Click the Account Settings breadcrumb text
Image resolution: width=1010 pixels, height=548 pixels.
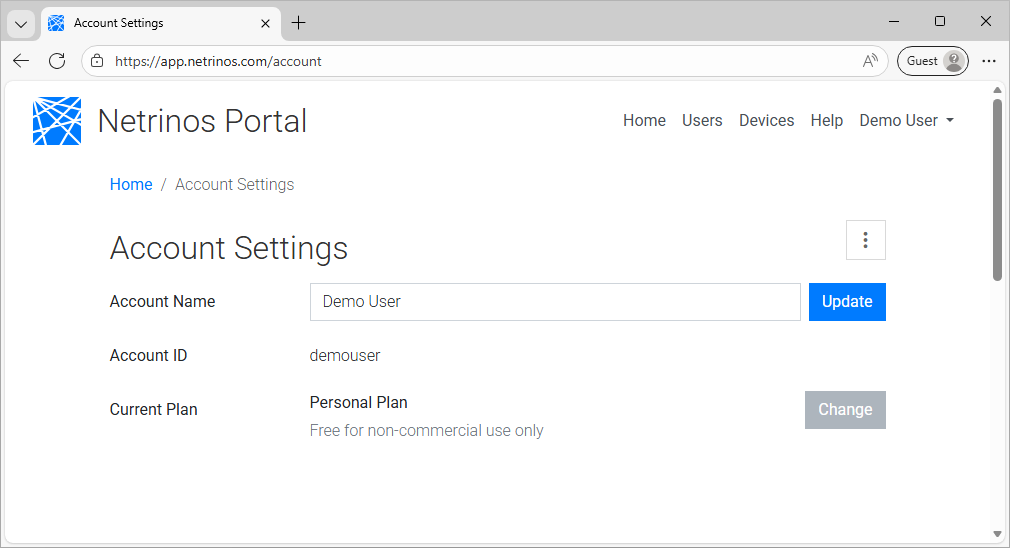pos(234,184)
